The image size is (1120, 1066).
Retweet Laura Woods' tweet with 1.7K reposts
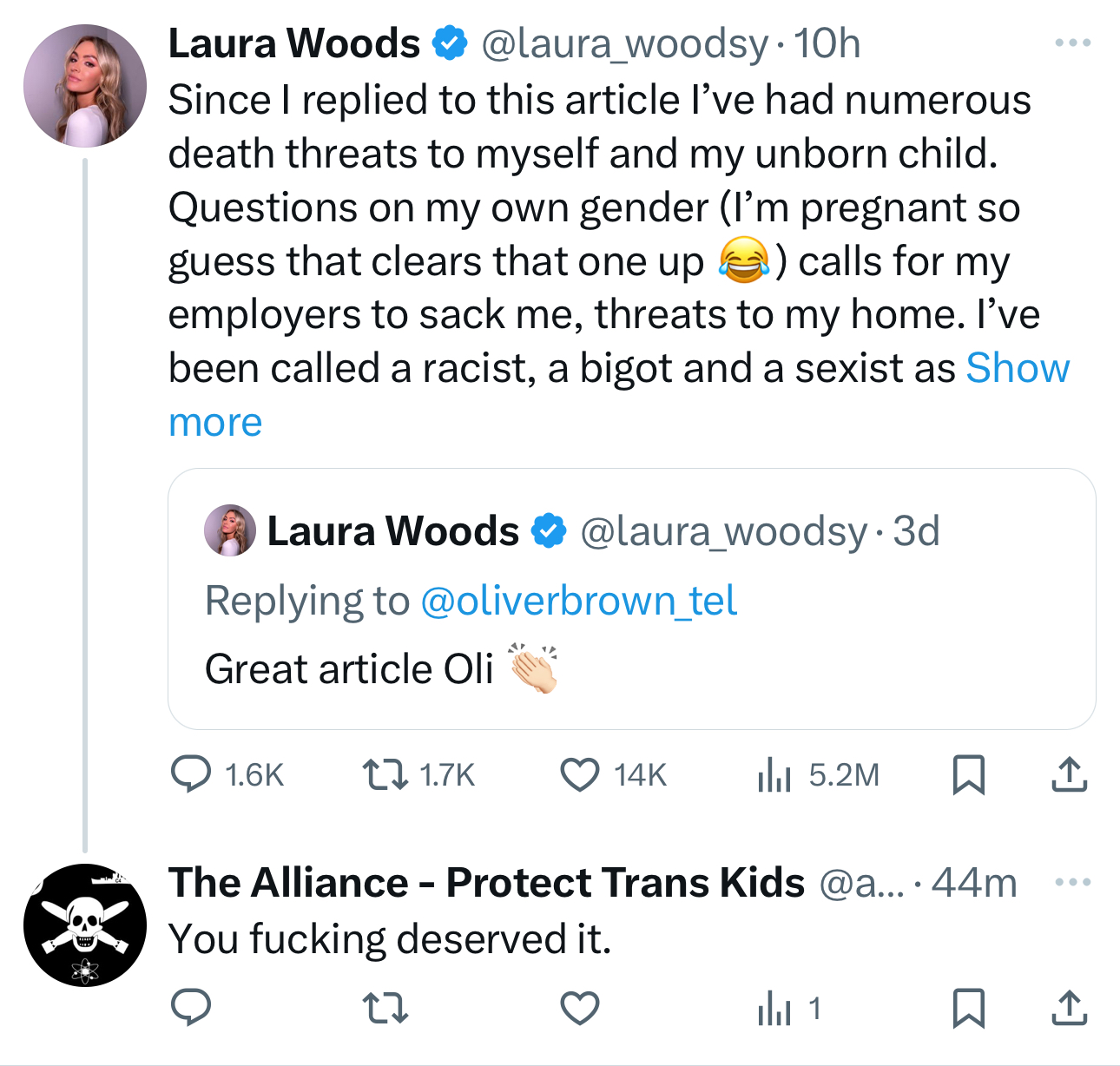[x=385, y=774]
